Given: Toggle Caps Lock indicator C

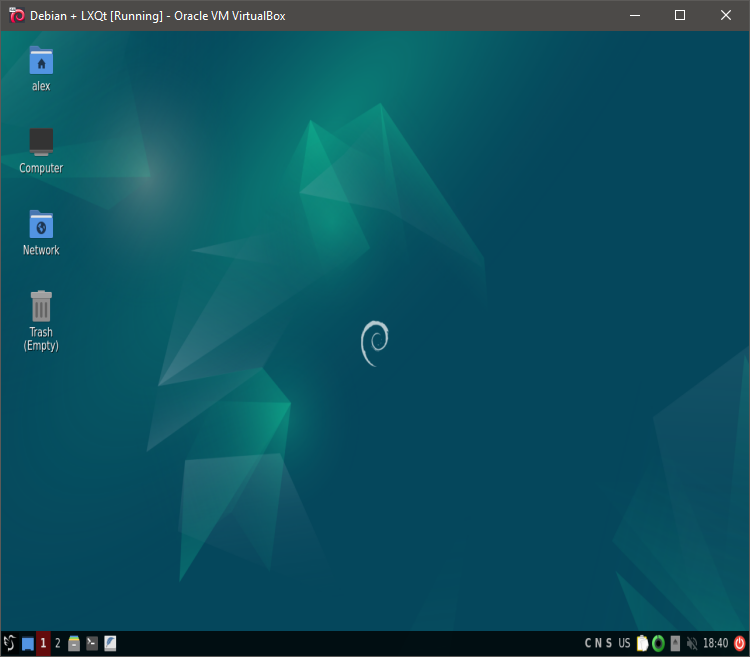Looking at the screenshot, I should (x=588, y=643).
